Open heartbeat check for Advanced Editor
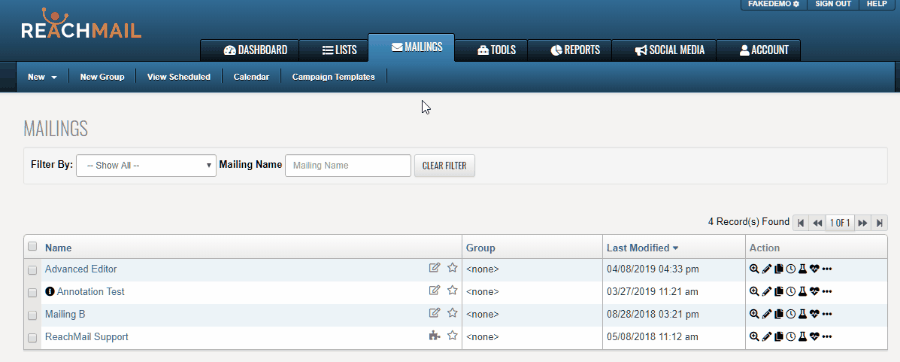 (814, 268)
